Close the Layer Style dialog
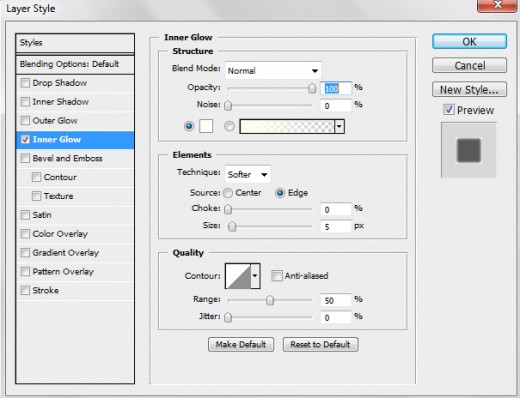 pyautogui.click(x=498, y=5)
